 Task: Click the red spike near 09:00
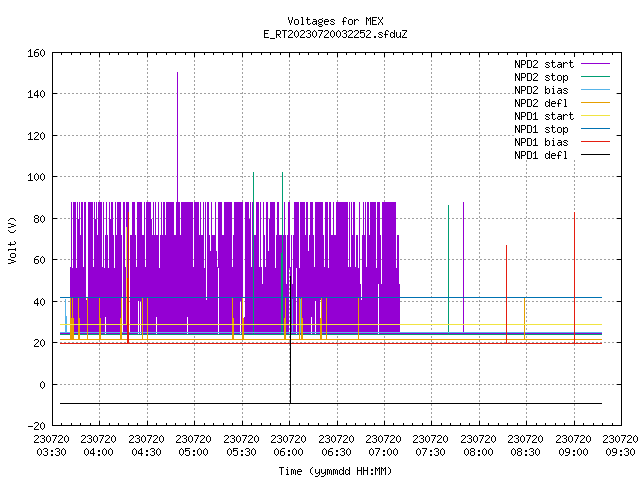coord(574,278)
